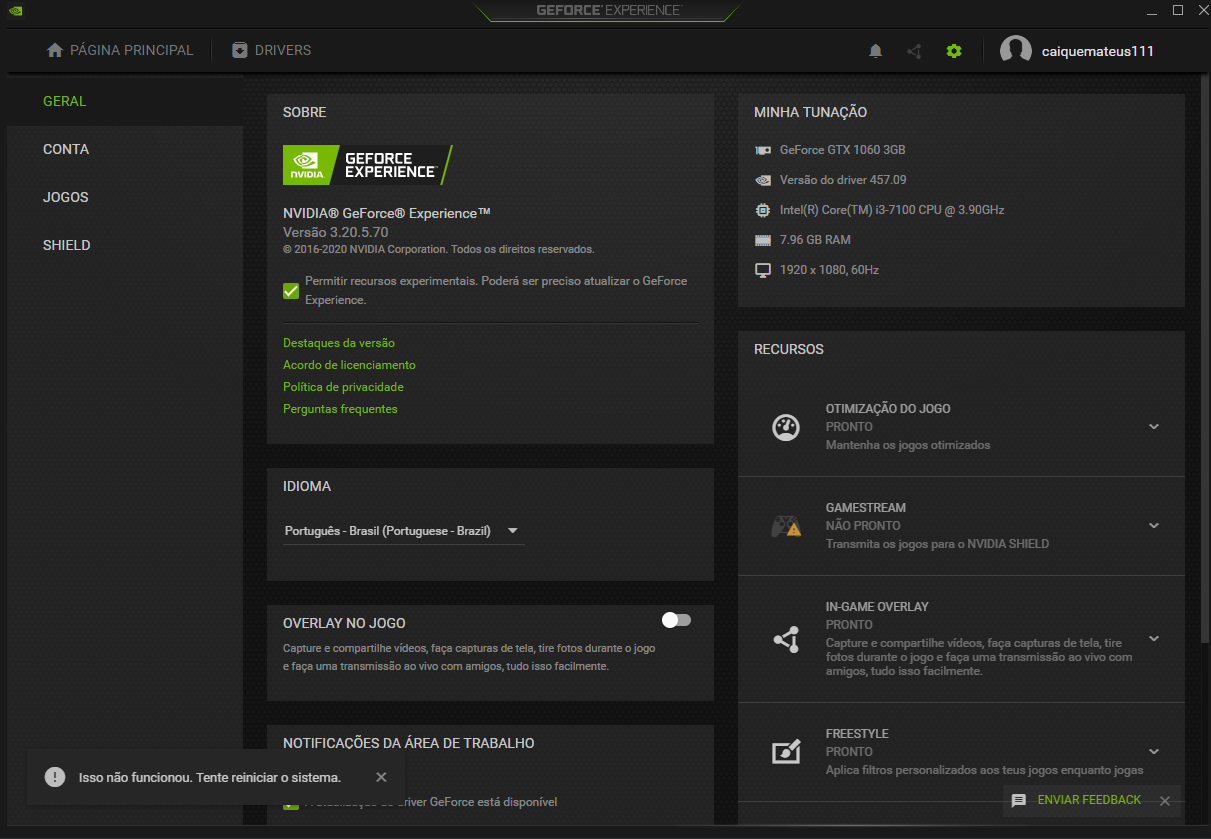This screenshot has height=839, width=1211.
Task: Click 'Isso não funcionou' toast message
Action: (210, 777)
